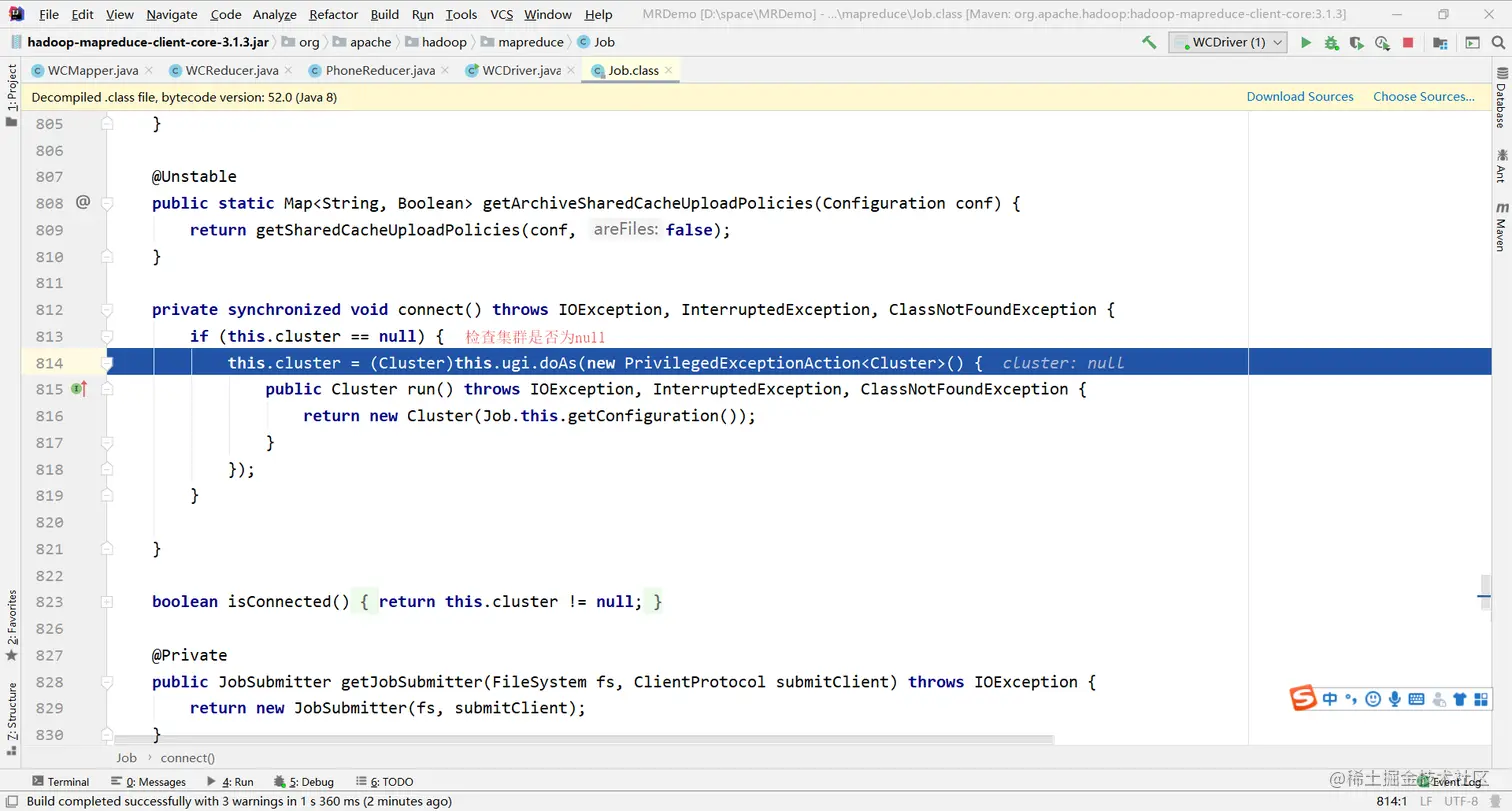This screenshot has height=811, width=1512.
Task: Run WCDriver with coverage shield icon
Action: (1356, 43)
